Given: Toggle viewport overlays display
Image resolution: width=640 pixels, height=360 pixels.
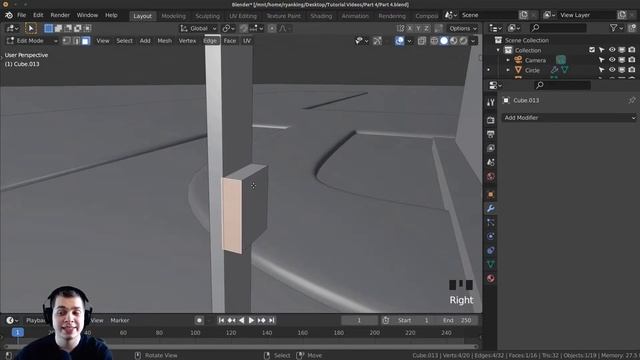Looking at the screenshot, I should point(400,41).
